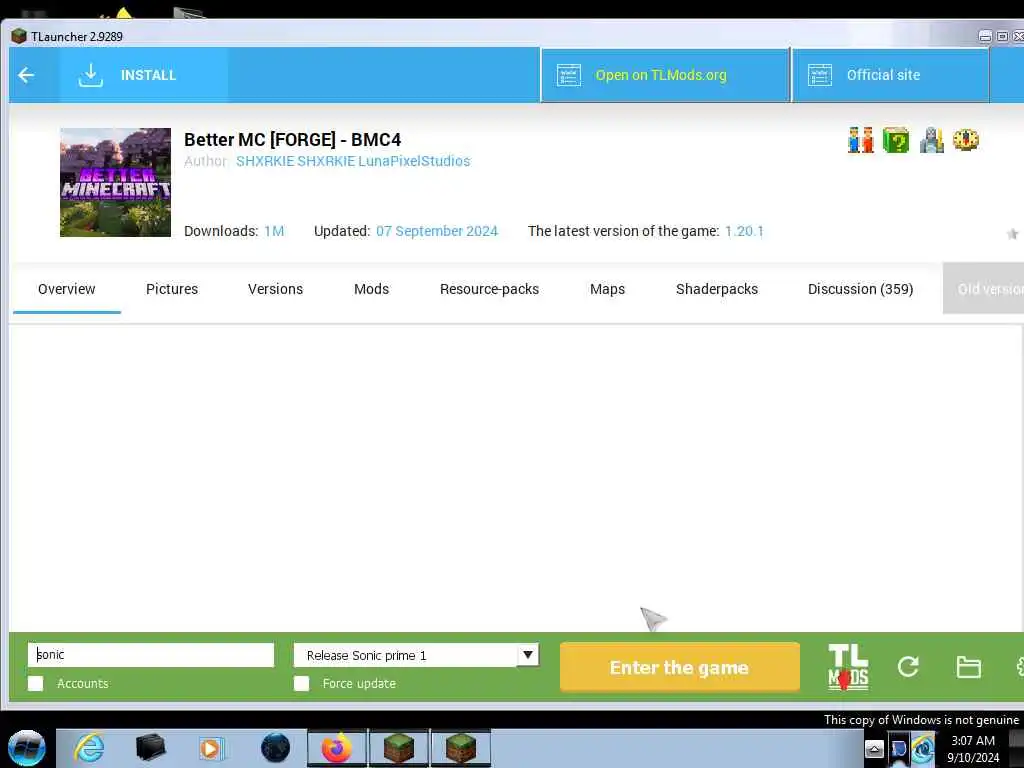Screen dimensions: 1024x768
Task: Open the Windows Start orb
Action: tap(27, 748)
